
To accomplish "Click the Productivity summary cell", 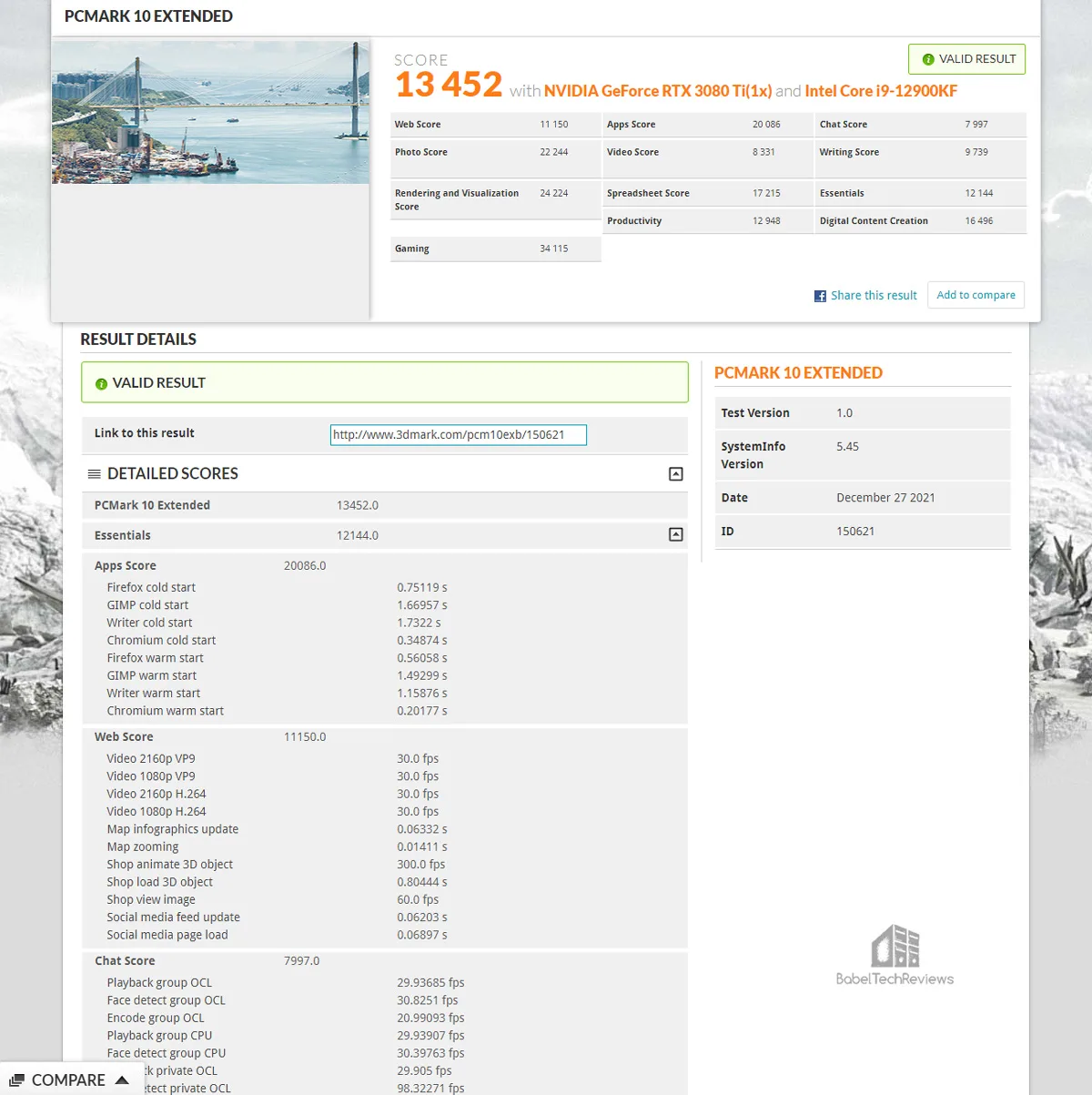I will [708, 221].
